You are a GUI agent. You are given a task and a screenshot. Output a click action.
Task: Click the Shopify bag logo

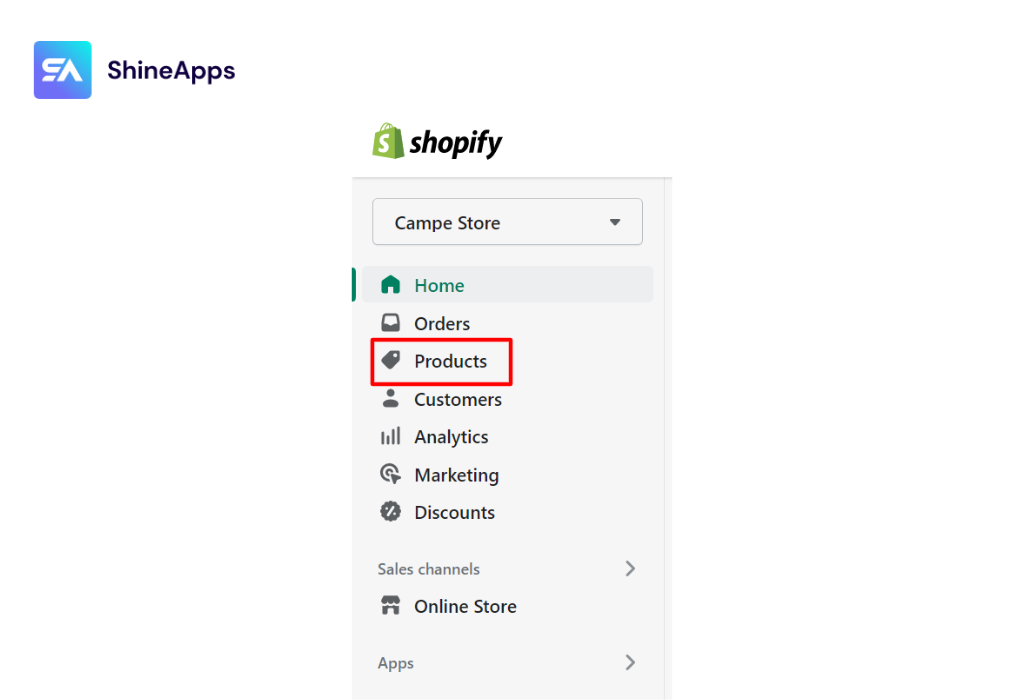[388, 141]
